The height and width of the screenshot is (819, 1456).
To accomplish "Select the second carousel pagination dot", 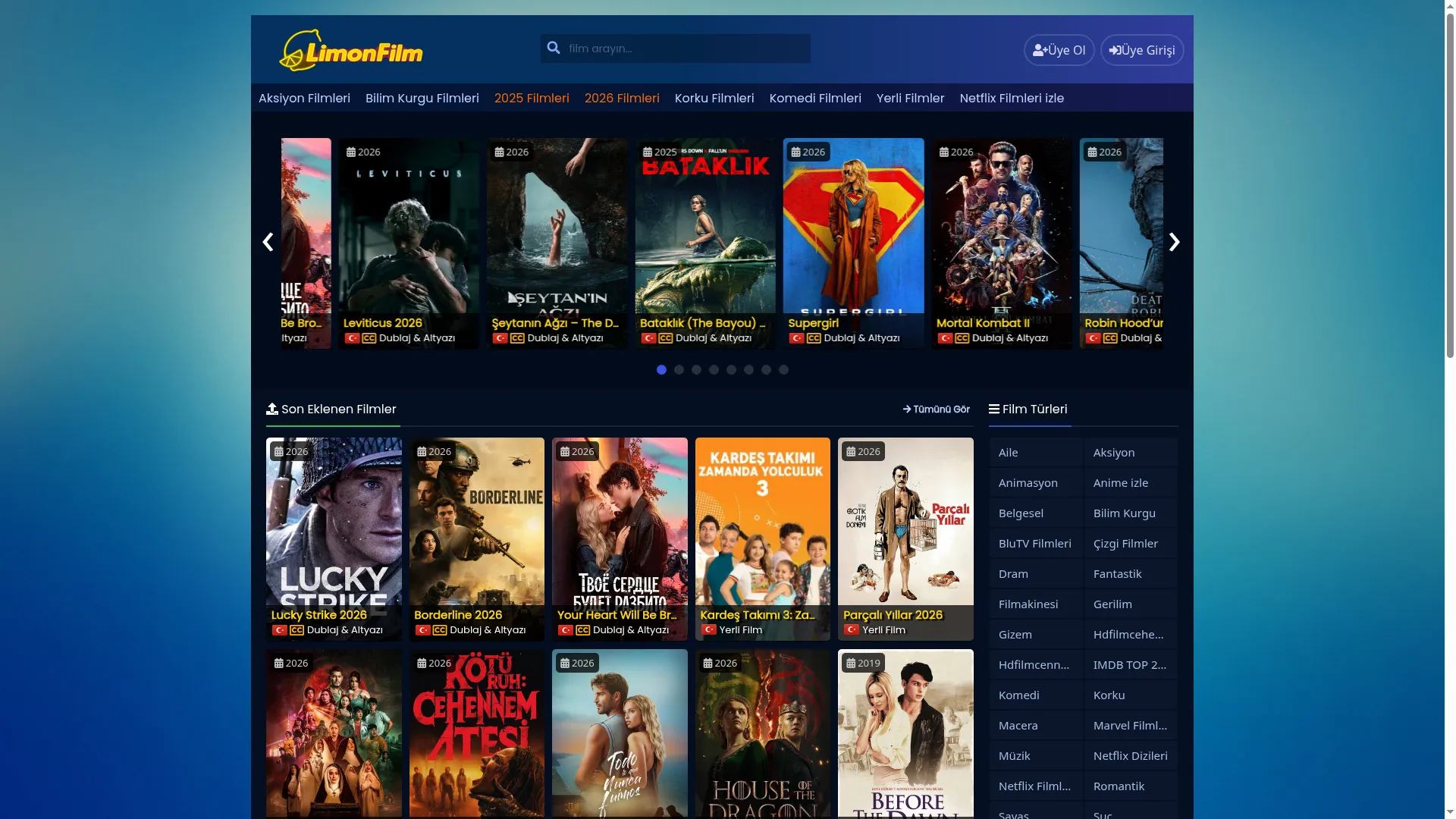I will click(679, 370).
